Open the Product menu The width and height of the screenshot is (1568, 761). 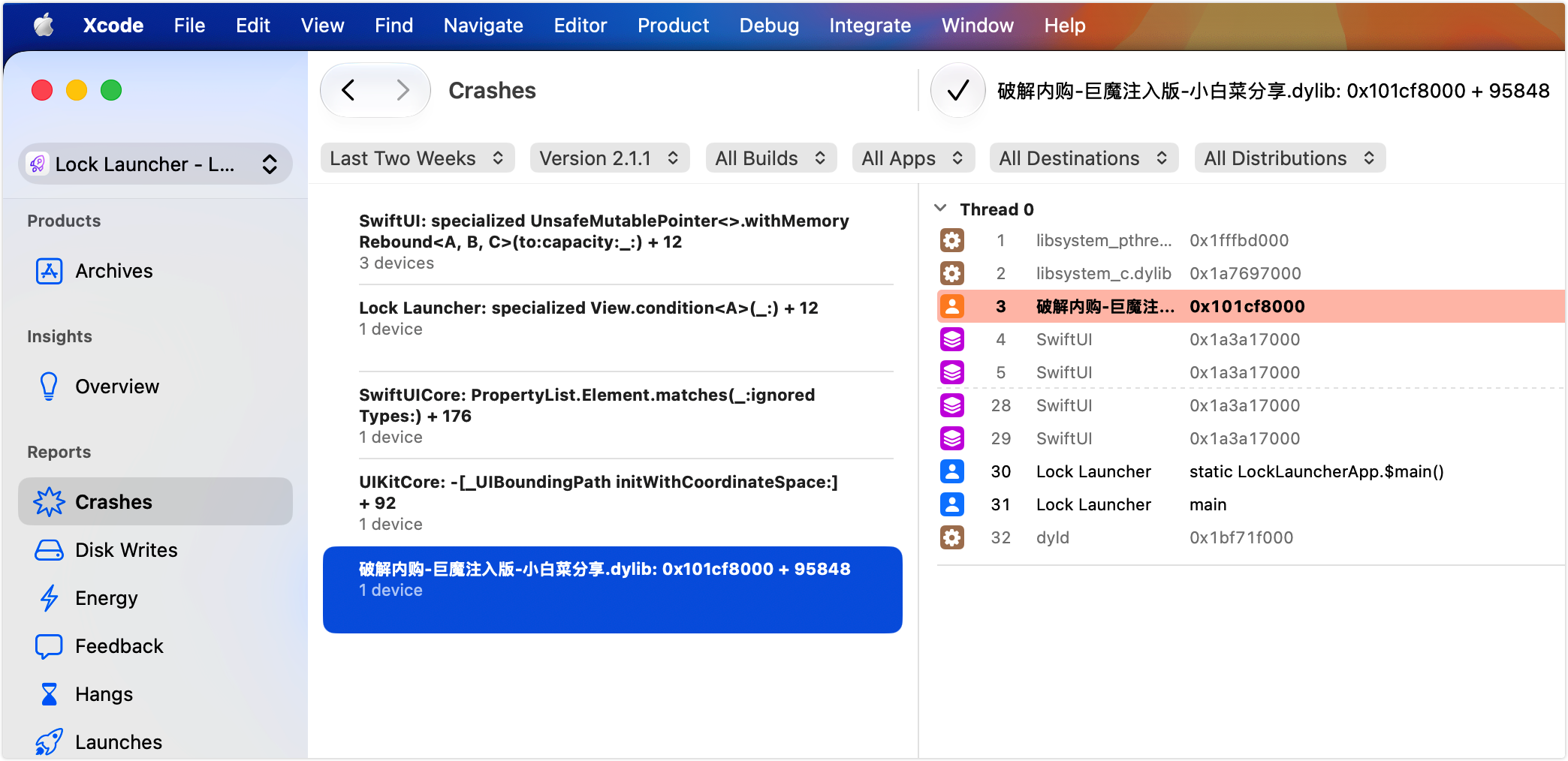[673, 26]
